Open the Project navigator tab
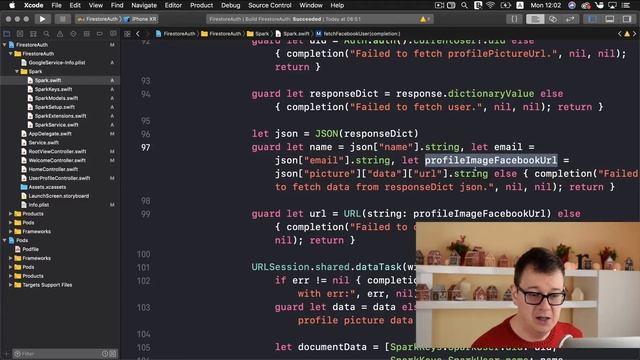 [x=7, y=34]
